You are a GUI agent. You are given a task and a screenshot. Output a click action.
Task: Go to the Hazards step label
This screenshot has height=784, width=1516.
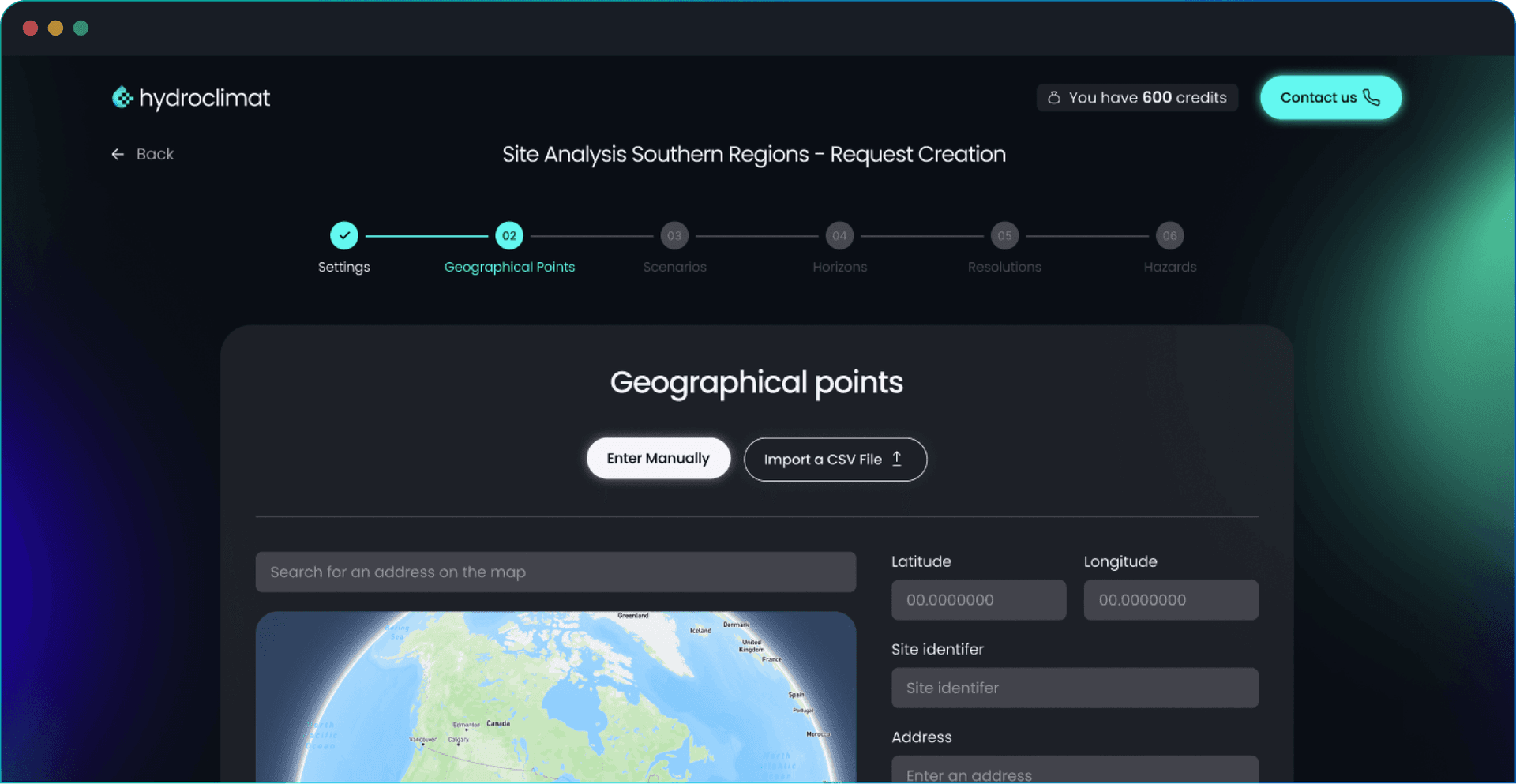tap(1169, 267)
